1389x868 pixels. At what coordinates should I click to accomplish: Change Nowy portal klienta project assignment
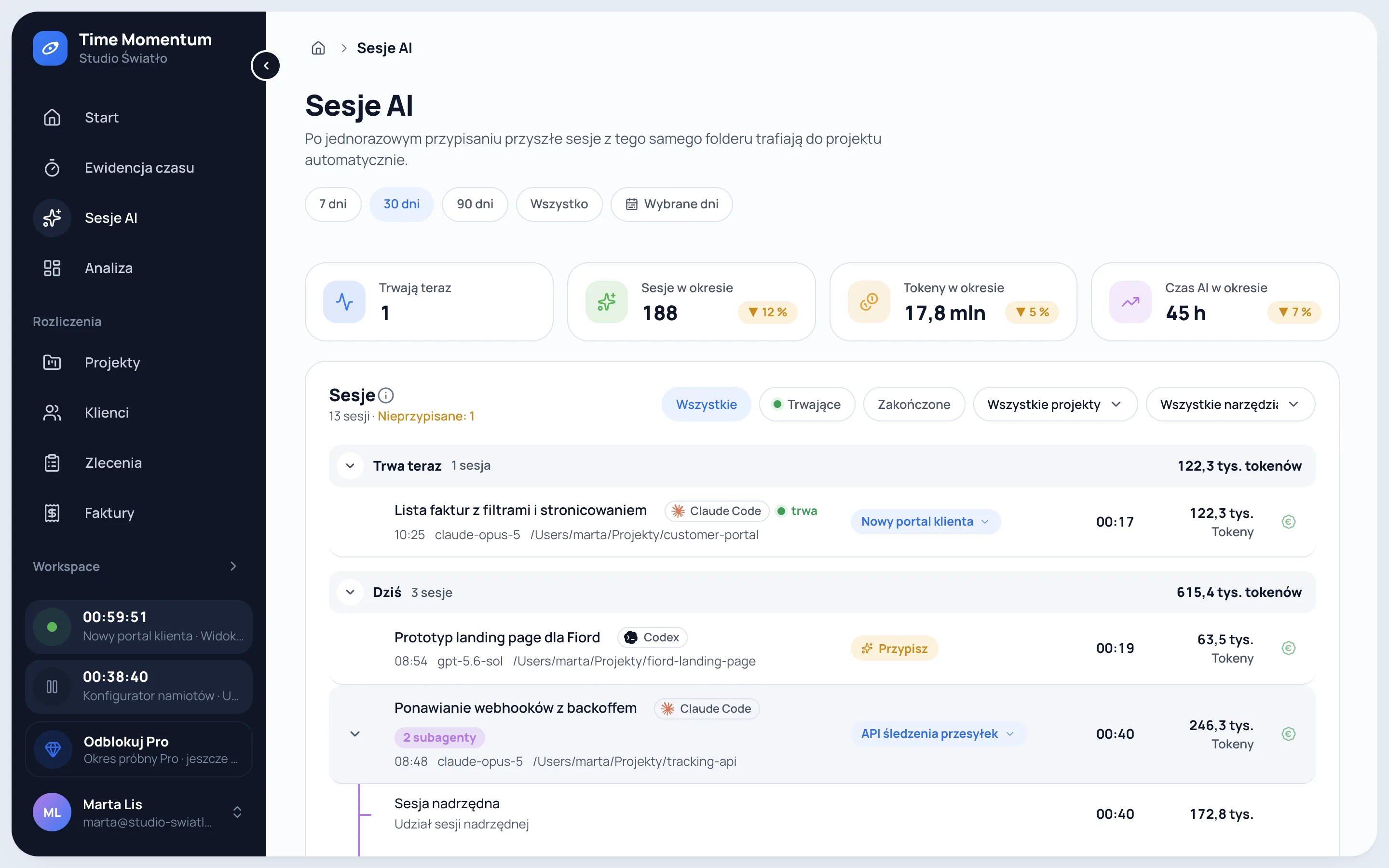click(x=926, y=522)
